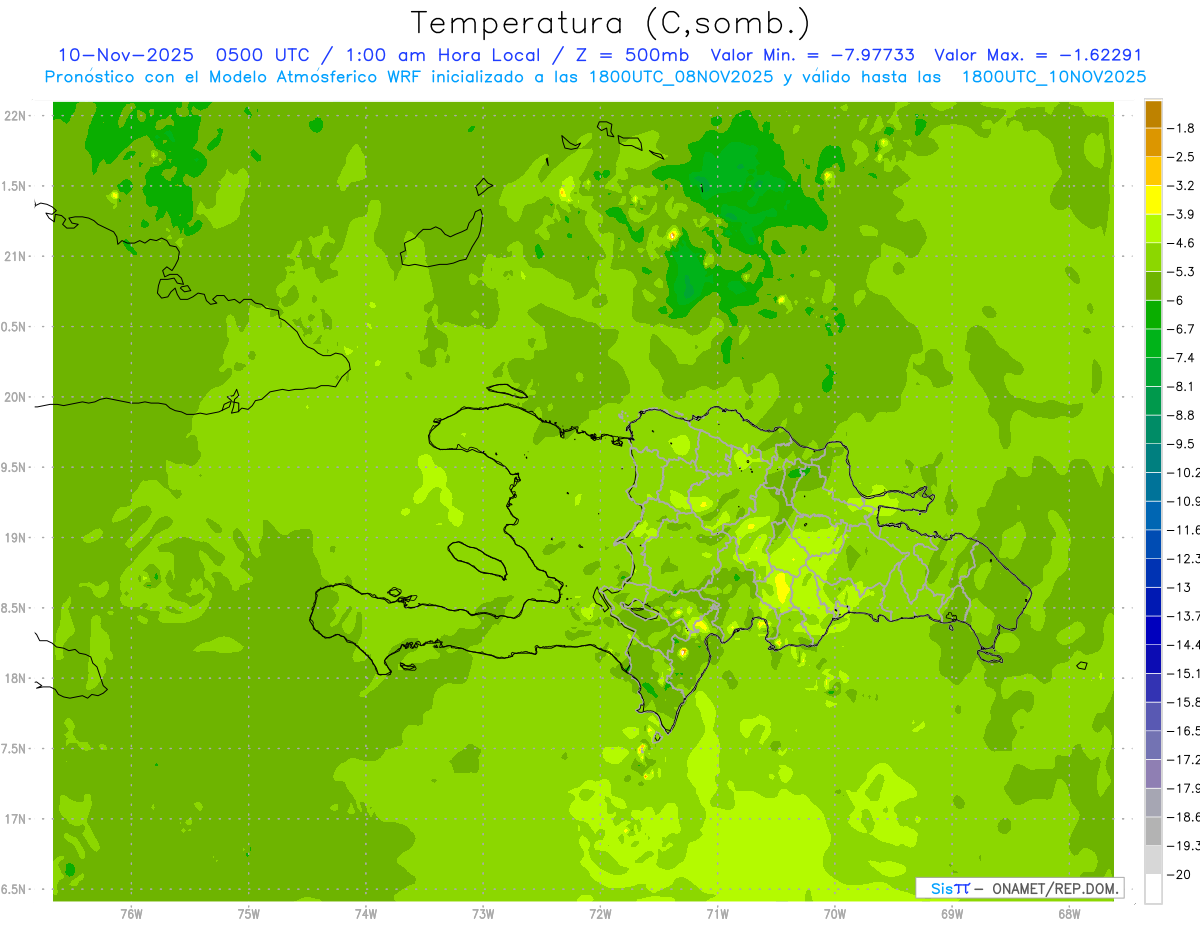Viewport: 1200px width, 927px height.
Task: Click the '75W' longitude label
Action: (249, 914)
